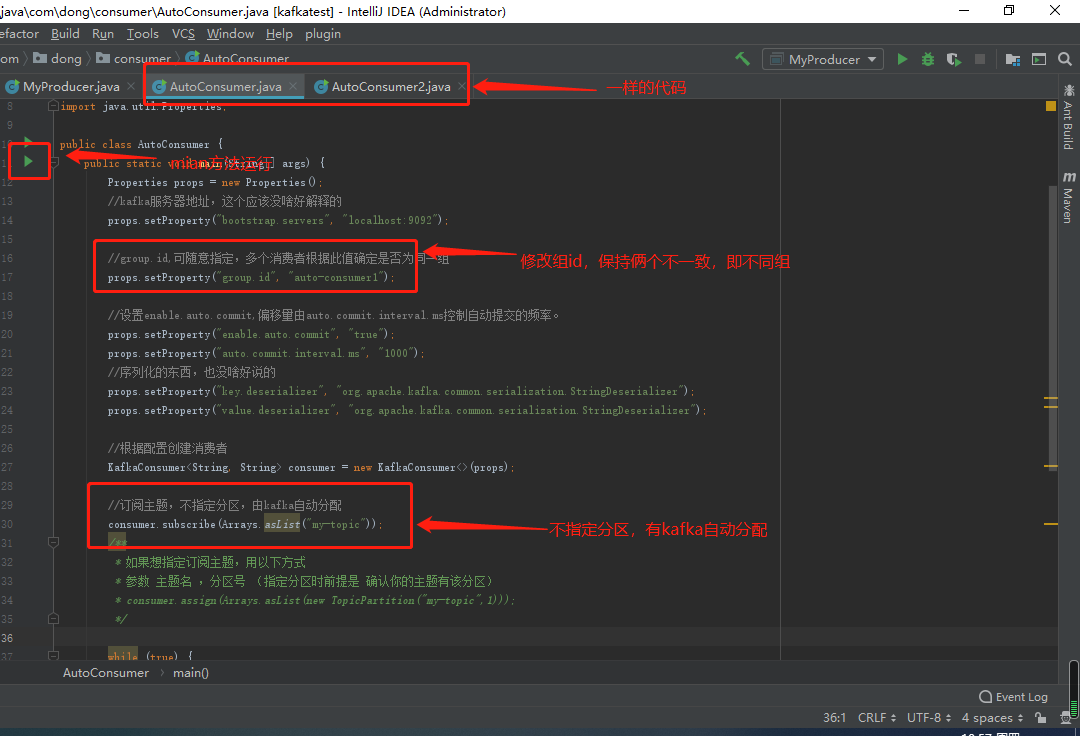Close the AutoConsumer.java tab

pos(293,86)
